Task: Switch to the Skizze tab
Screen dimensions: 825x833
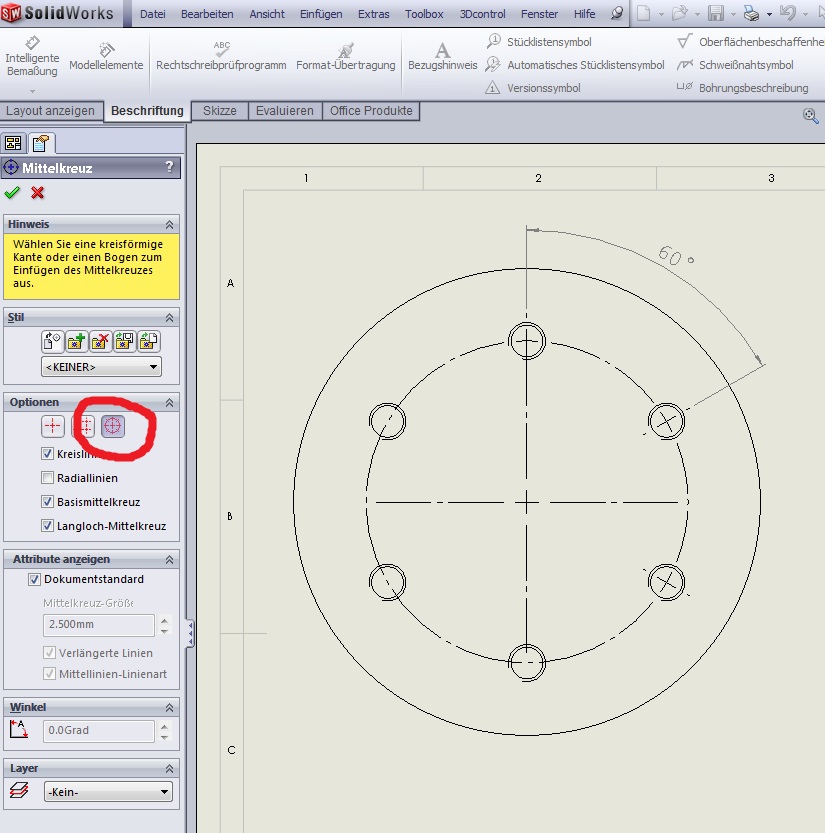Action: (219, 111)
